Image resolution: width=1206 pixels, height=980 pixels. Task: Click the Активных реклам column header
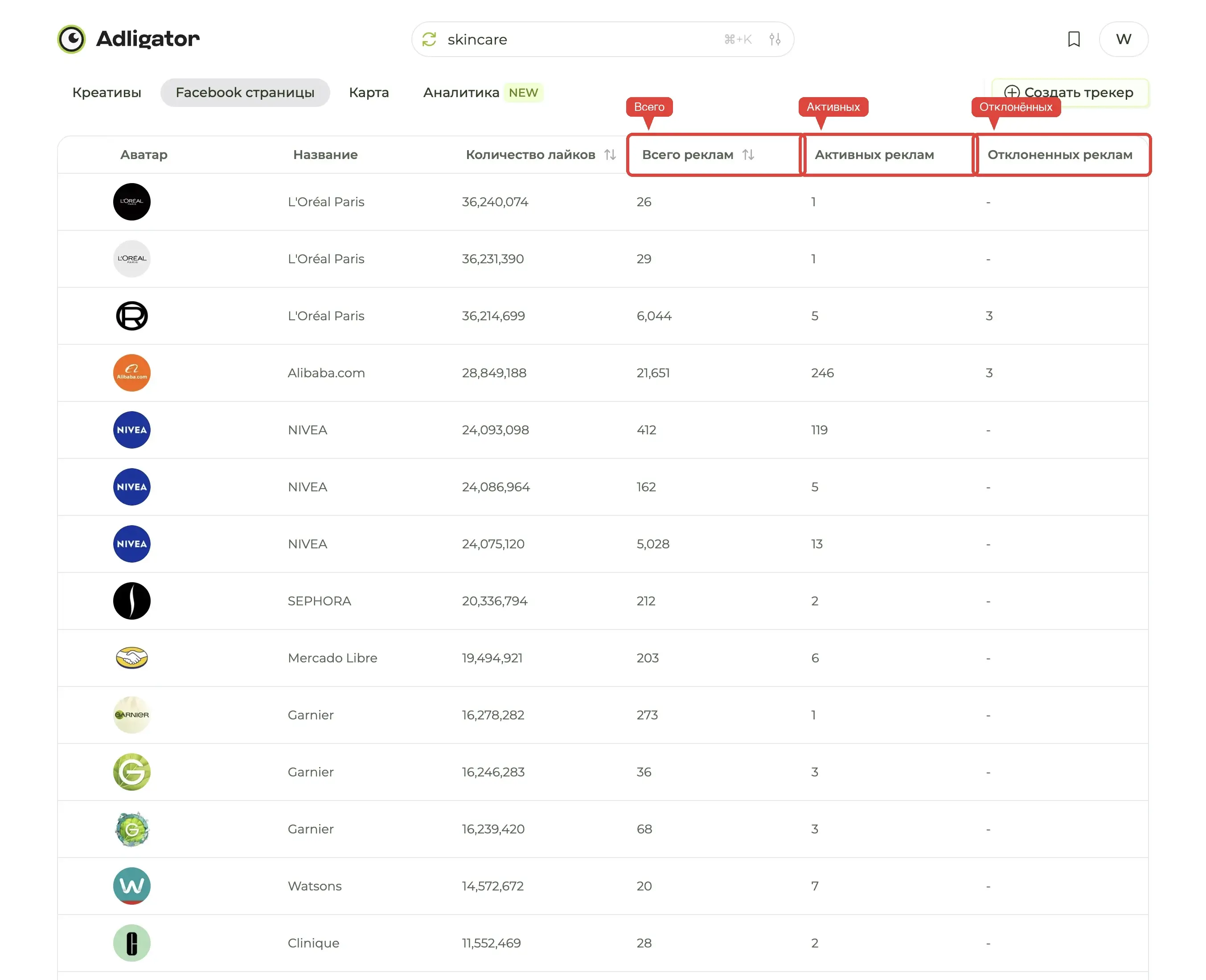tap(874, 155)
